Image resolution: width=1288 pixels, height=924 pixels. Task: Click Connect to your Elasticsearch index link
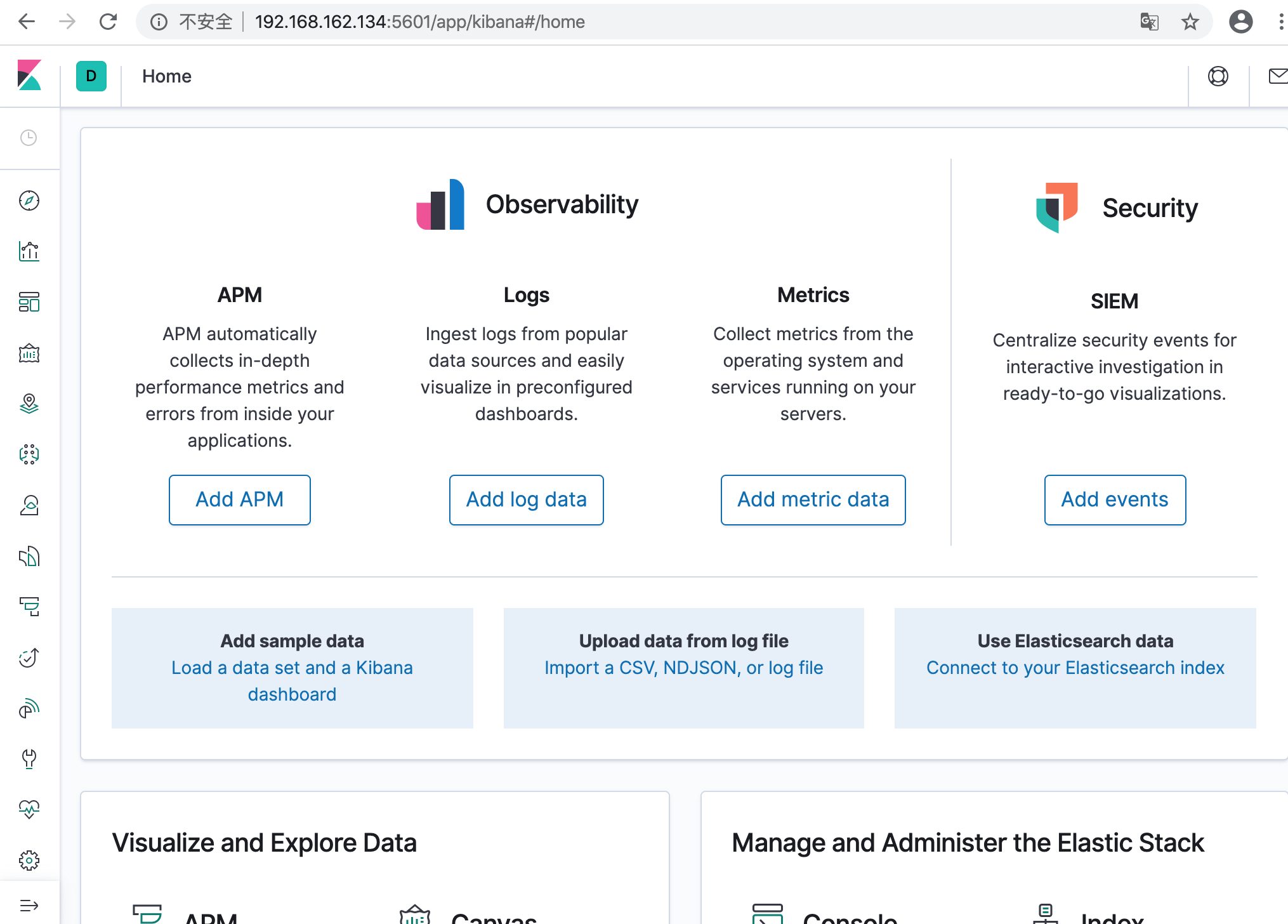1075,668
